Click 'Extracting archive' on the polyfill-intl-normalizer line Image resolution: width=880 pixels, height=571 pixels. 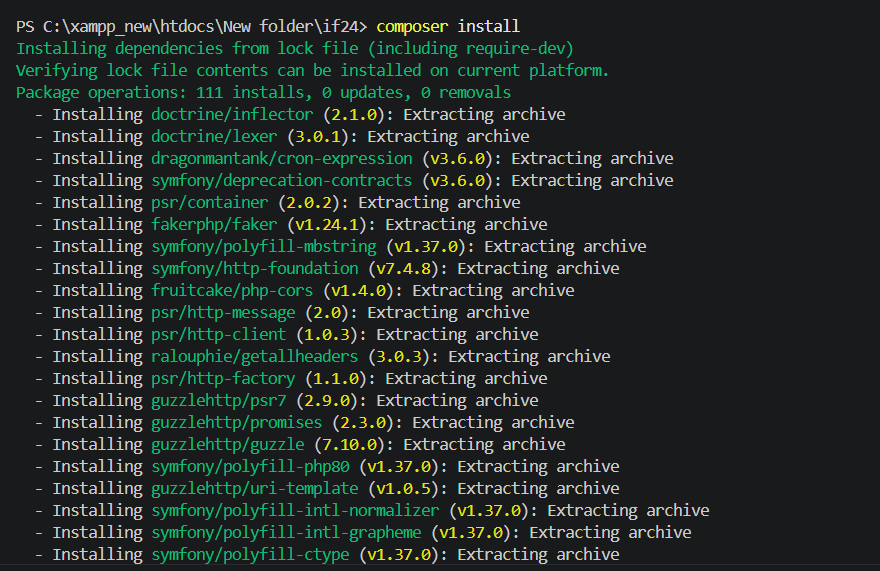[x=629, y=510]
